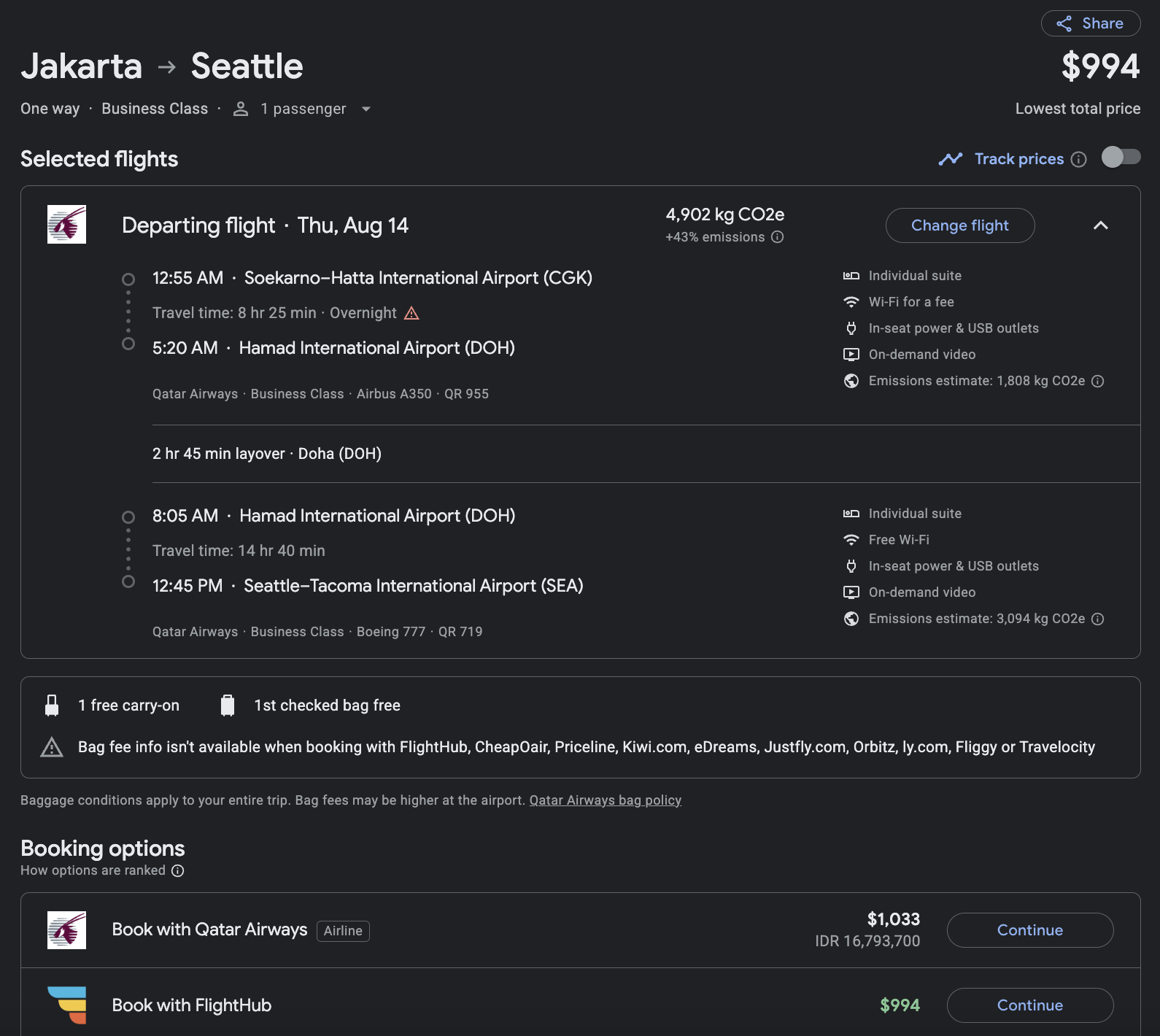Screen dimensions: 1160x1036
Task: Click emissions globe icon for 1,808 kg
Action: (x=851, y=381)
